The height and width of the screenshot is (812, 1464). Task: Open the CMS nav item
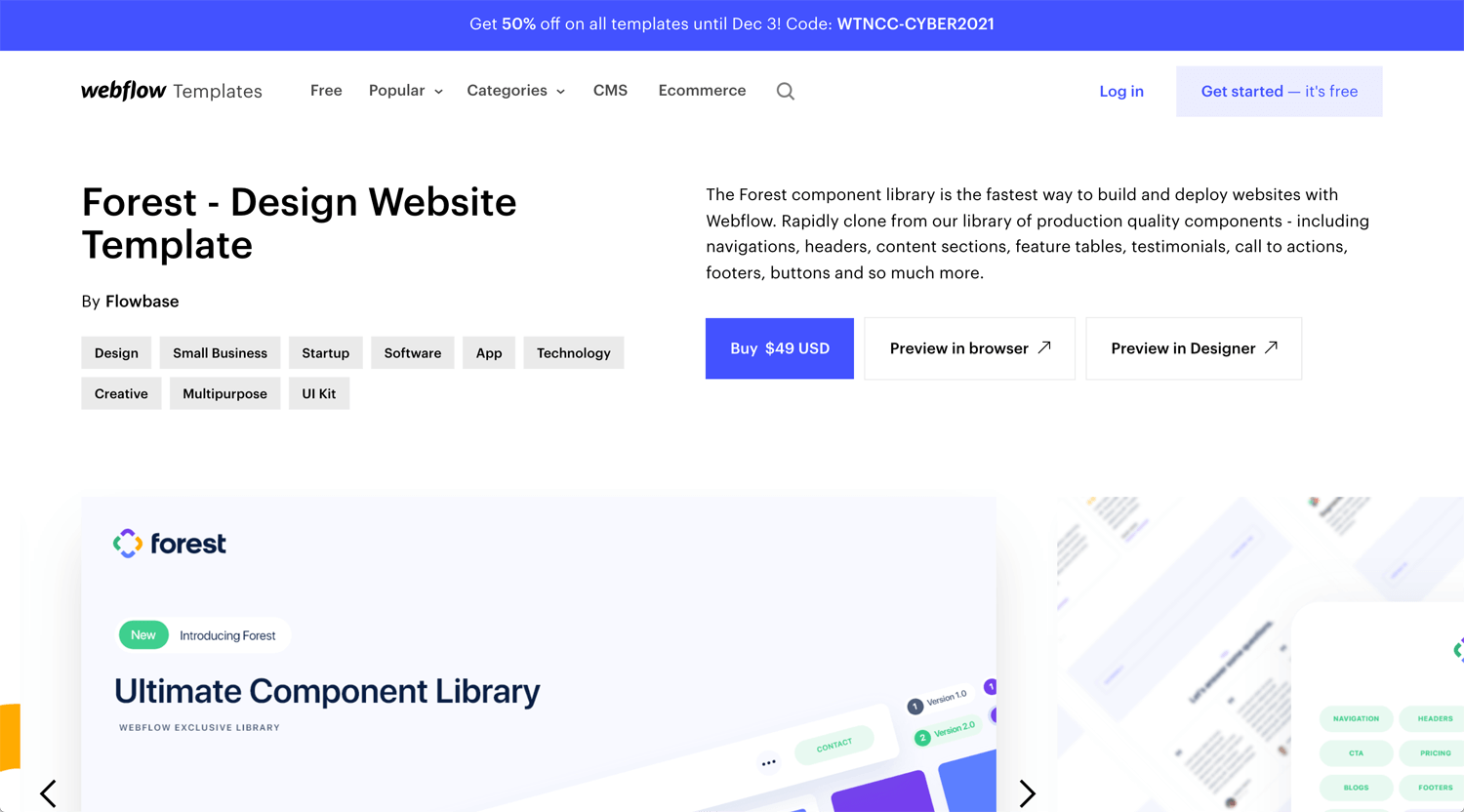click(x=610, y=91)
